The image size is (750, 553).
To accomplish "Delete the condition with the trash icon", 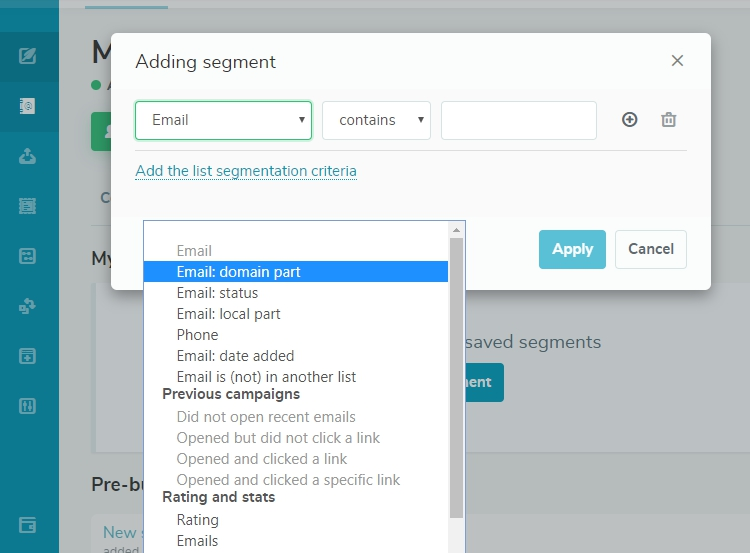I will pyautogui.click(x=669, y=120).
